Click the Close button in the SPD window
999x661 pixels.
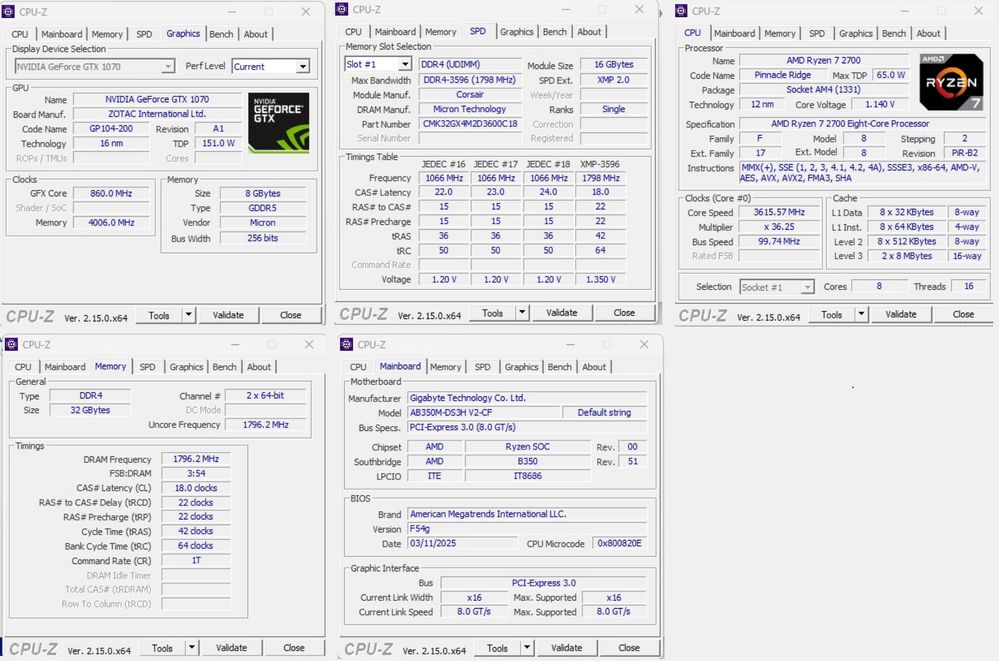click(x=624, y=312)
